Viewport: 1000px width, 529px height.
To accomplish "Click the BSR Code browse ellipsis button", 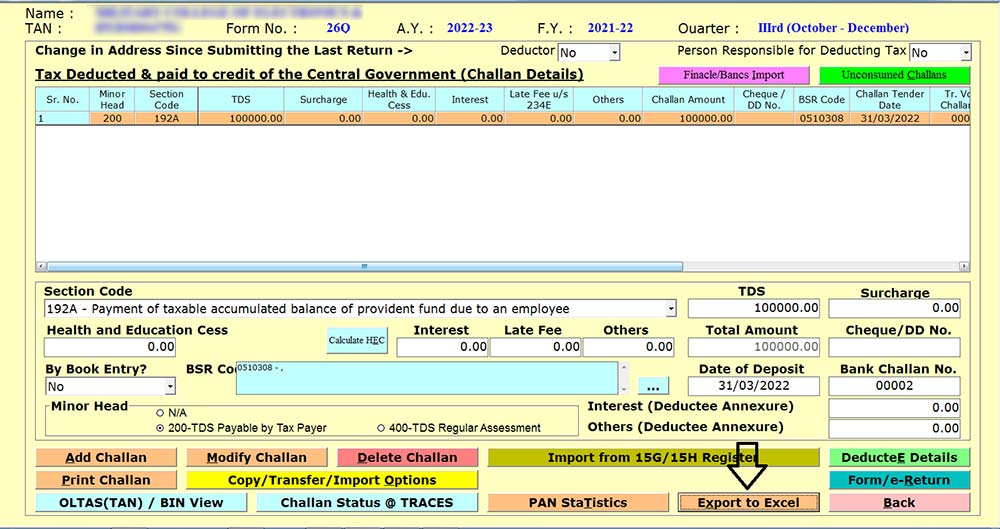I will 653,386.
